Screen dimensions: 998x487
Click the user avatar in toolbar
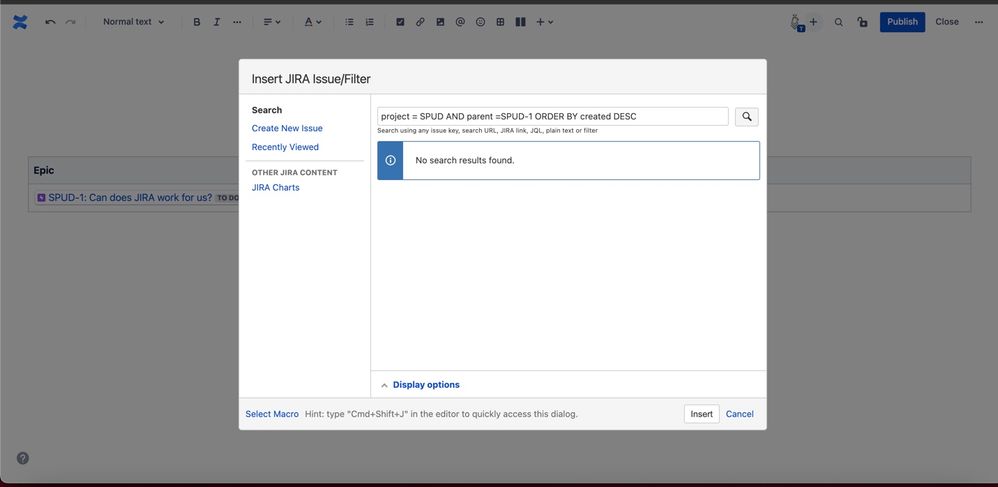[796, 22]
